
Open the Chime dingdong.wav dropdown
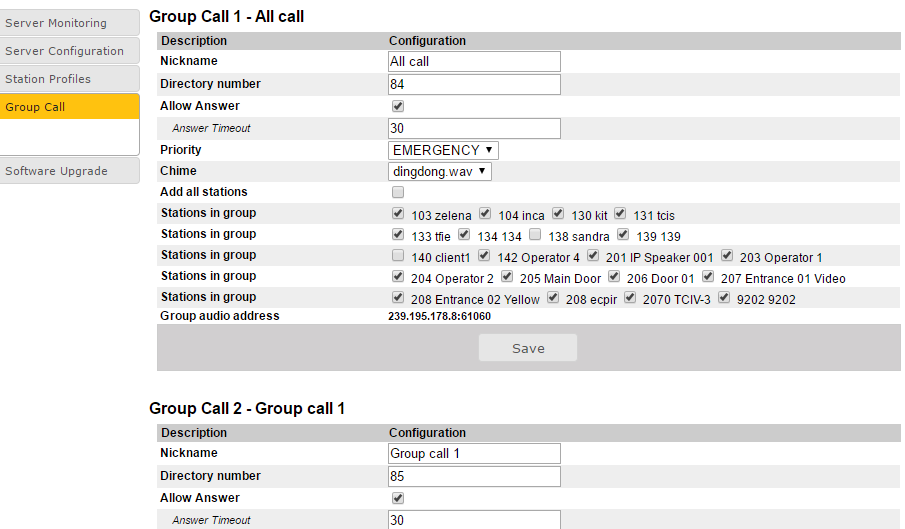click(x=440, y=171)
